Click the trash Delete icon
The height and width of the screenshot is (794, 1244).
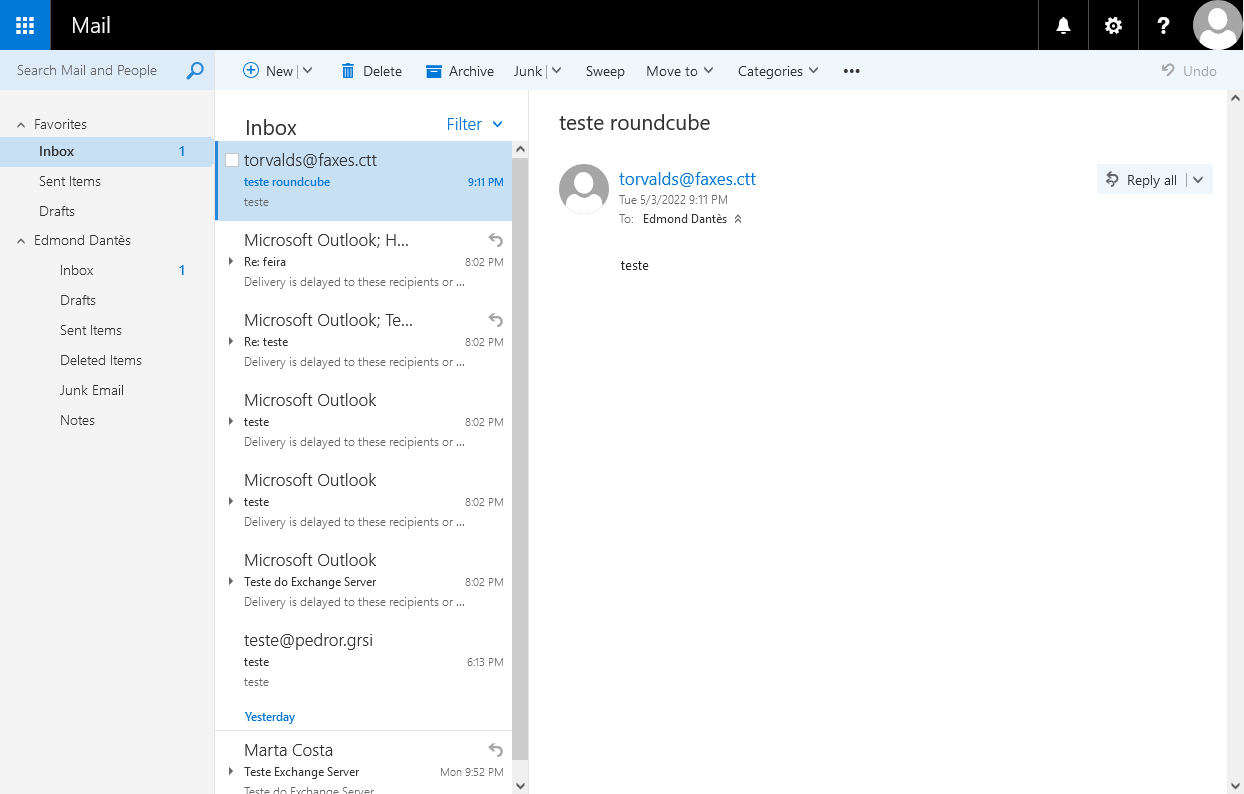348,71
